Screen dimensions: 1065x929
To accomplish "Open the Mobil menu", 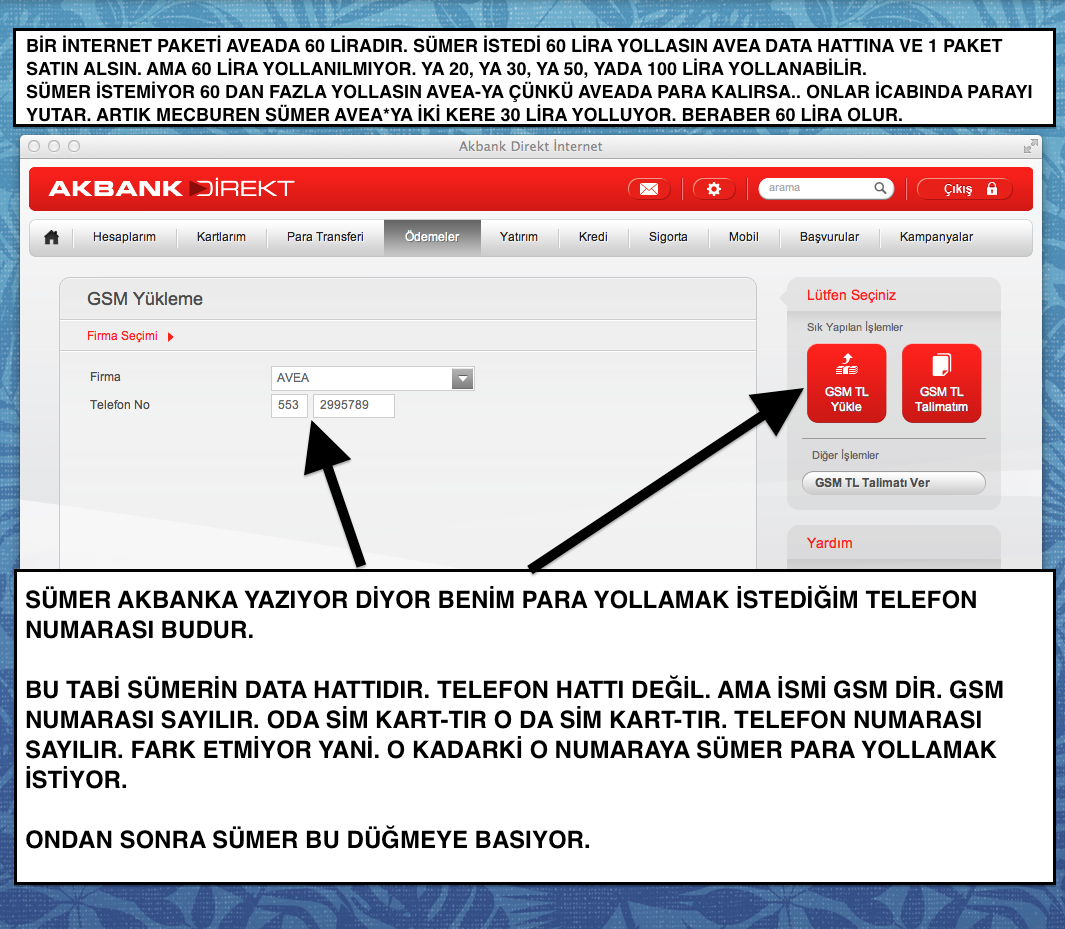I will [744, 237].
